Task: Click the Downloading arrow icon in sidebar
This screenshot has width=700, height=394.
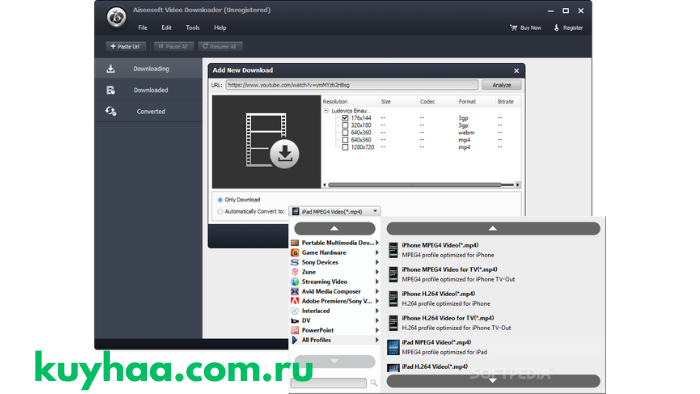Action: point(111,69)
